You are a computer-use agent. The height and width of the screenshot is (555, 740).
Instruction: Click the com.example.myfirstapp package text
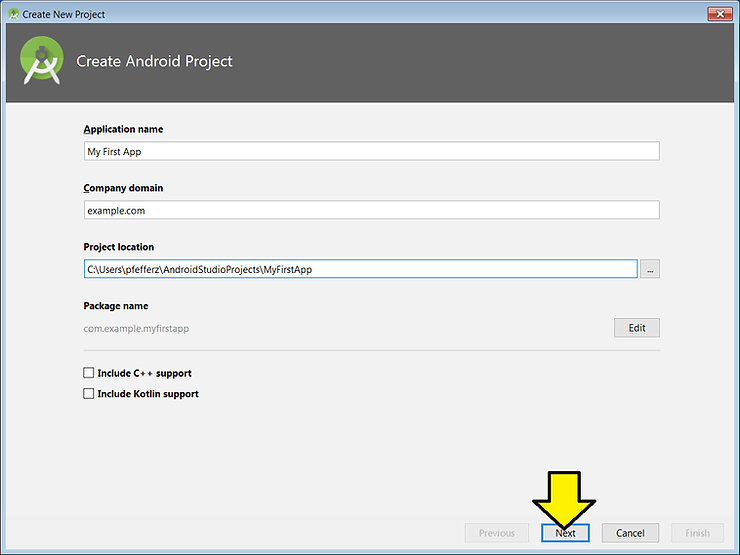tap(135, 328)
